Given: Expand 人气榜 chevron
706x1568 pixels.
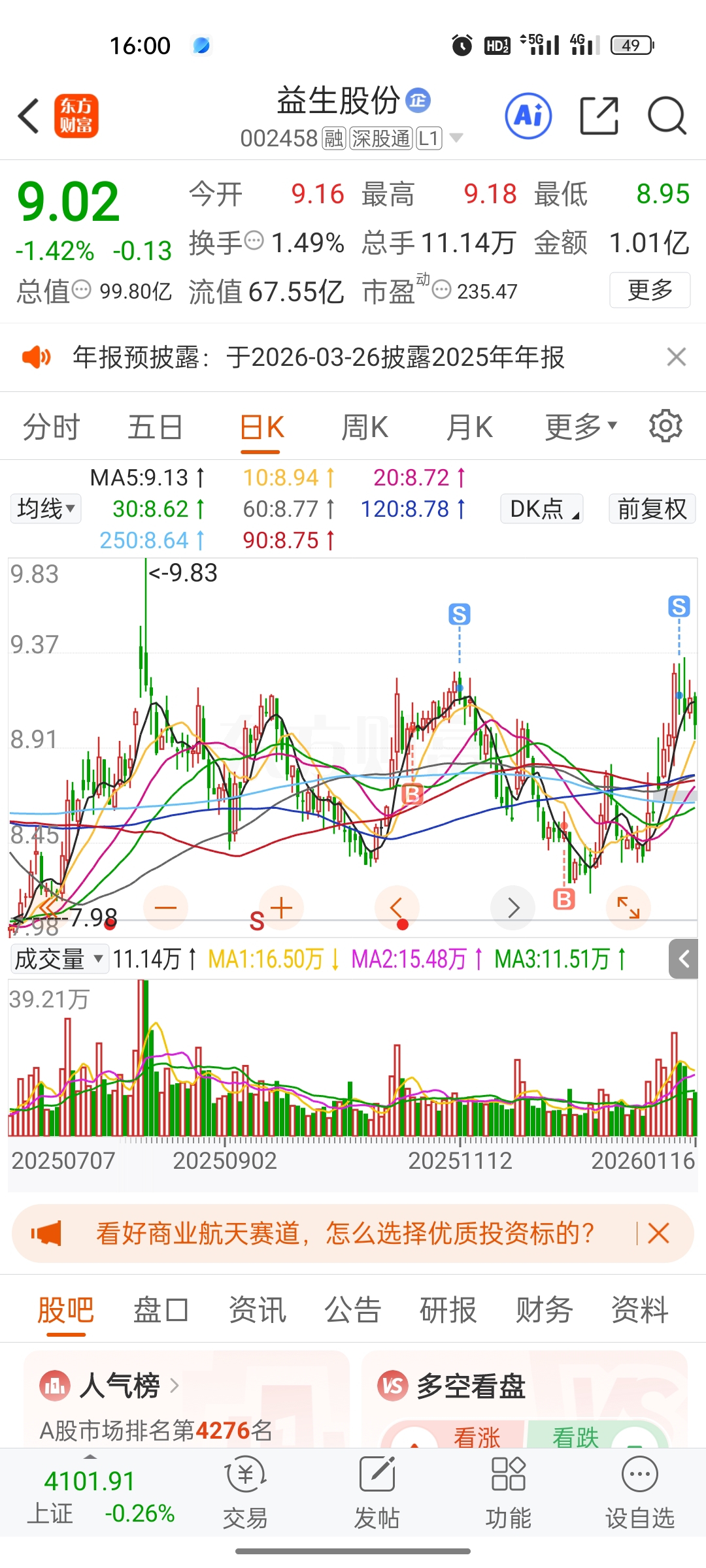Looking at the screenshot, I should (175, 1385).
